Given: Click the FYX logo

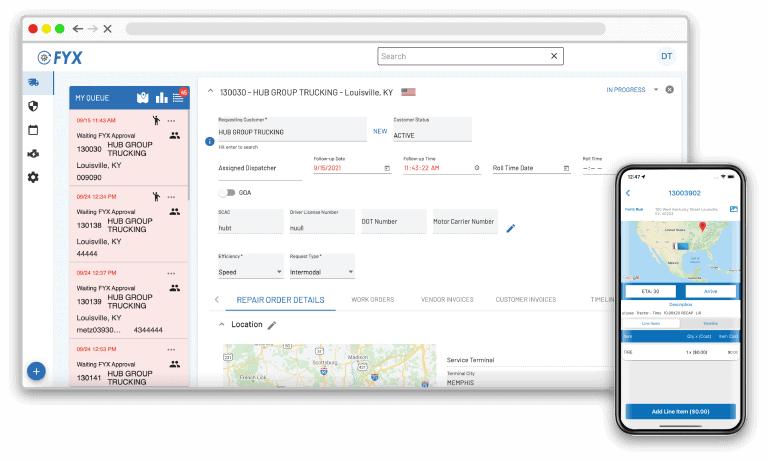Looking at the screenshot, I should click(x=60, y=58).
